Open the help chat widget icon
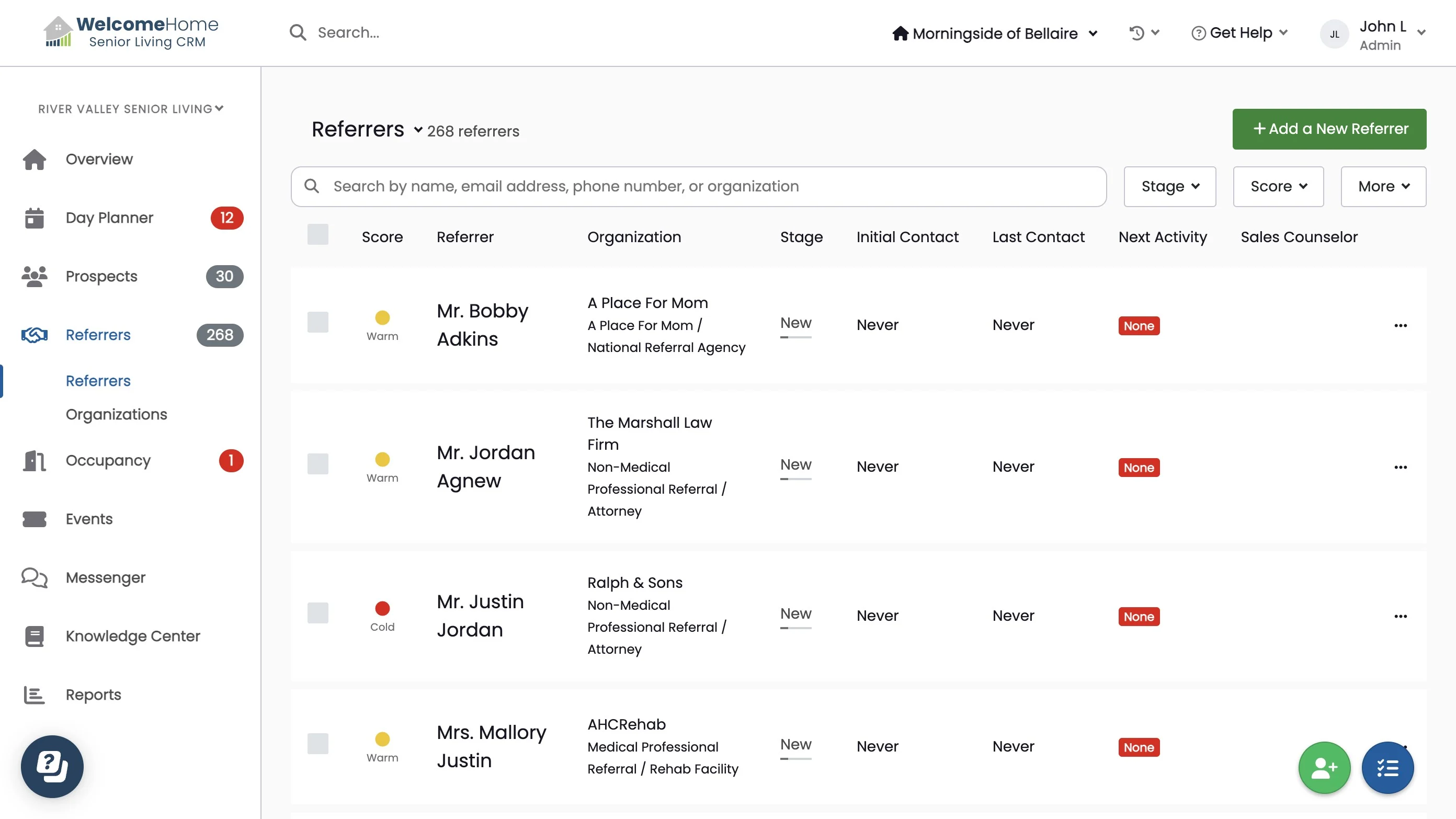 coord(52,766)
